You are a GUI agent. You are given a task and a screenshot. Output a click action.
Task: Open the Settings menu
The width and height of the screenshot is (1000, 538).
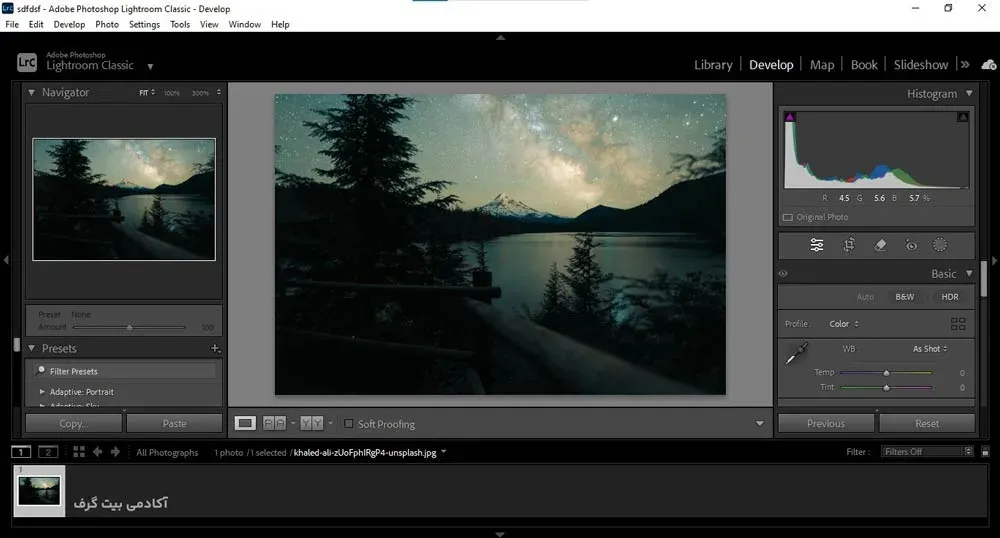pos(144,24)
